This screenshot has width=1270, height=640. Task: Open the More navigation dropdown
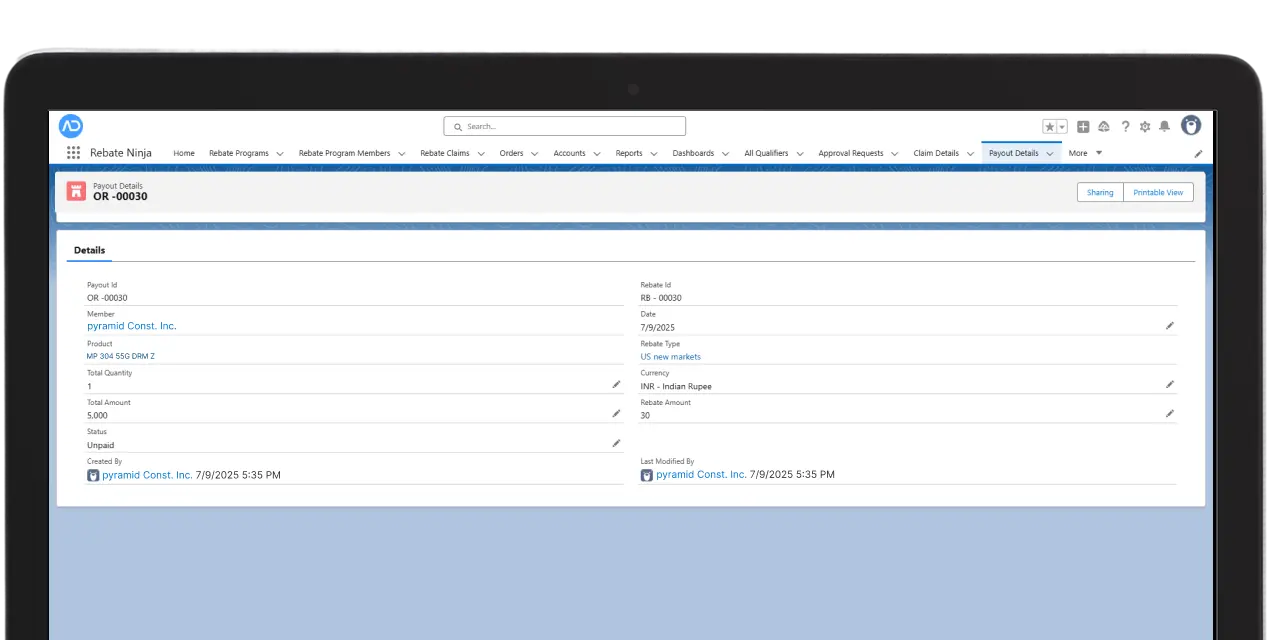click(x=1084, y=153)
